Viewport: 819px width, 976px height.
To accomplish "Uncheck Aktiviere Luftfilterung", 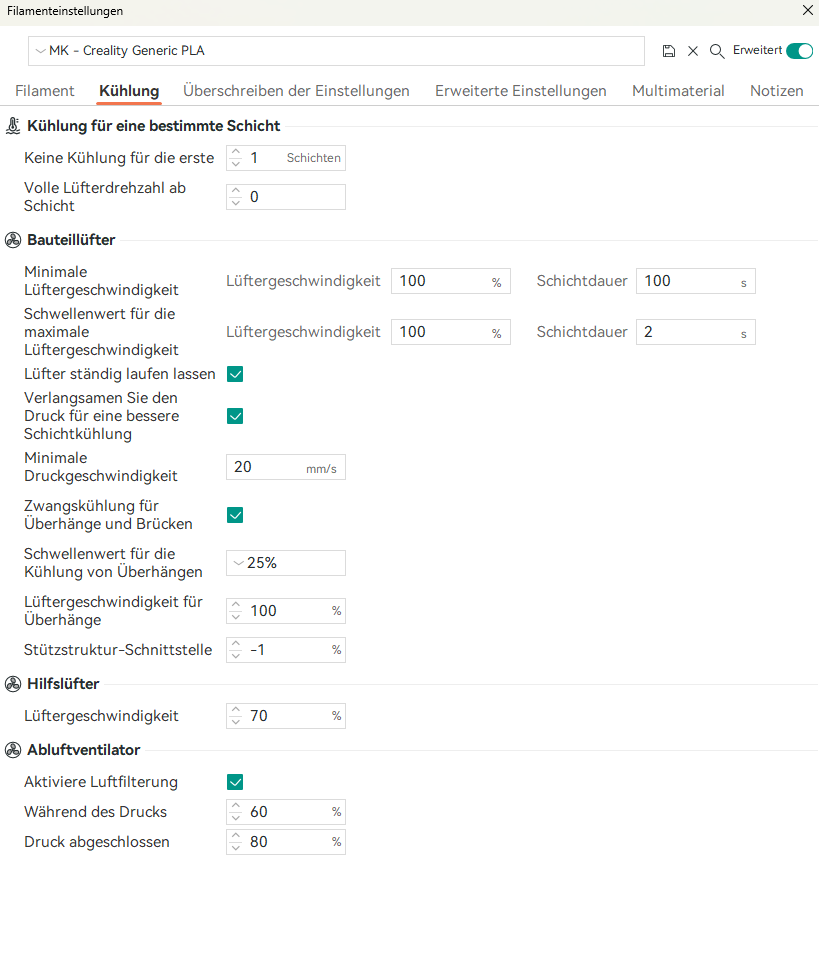I will pyautogui.click(x=235, y=782).
